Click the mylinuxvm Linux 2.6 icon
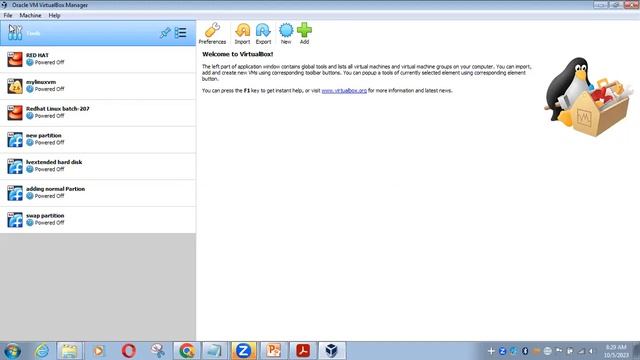The height and width of the screenshot is (360, 640). [x=15, y=86]
